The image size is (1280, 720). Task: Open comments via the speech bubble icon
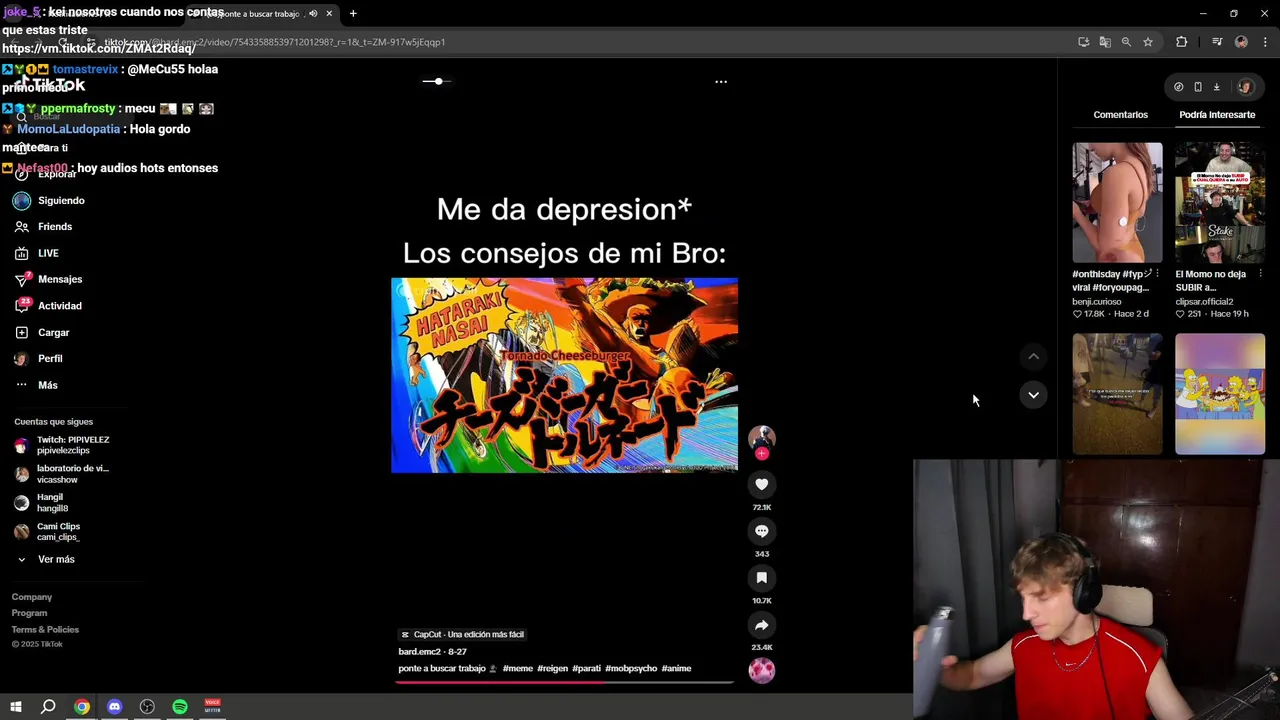pyautogui.click(x=761, y=531)
